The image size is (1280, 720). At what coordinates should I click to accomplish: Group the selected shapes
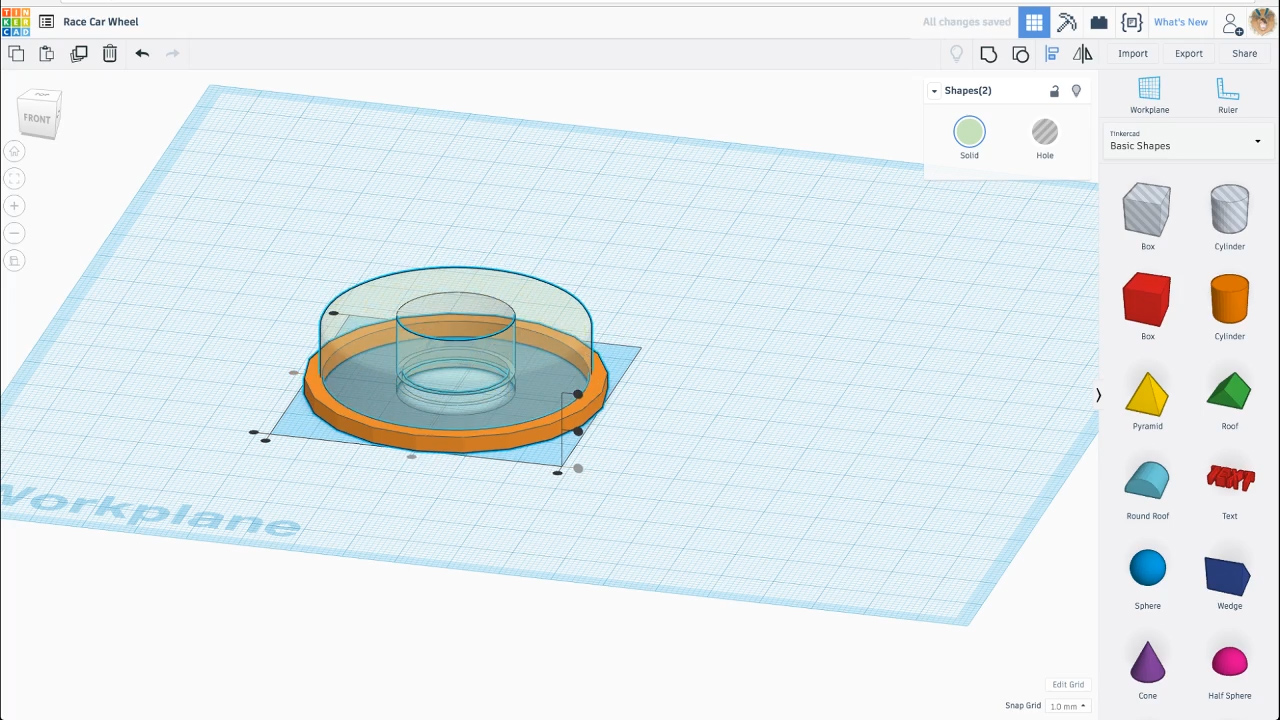pyautogui.click(x=989, y=54)
